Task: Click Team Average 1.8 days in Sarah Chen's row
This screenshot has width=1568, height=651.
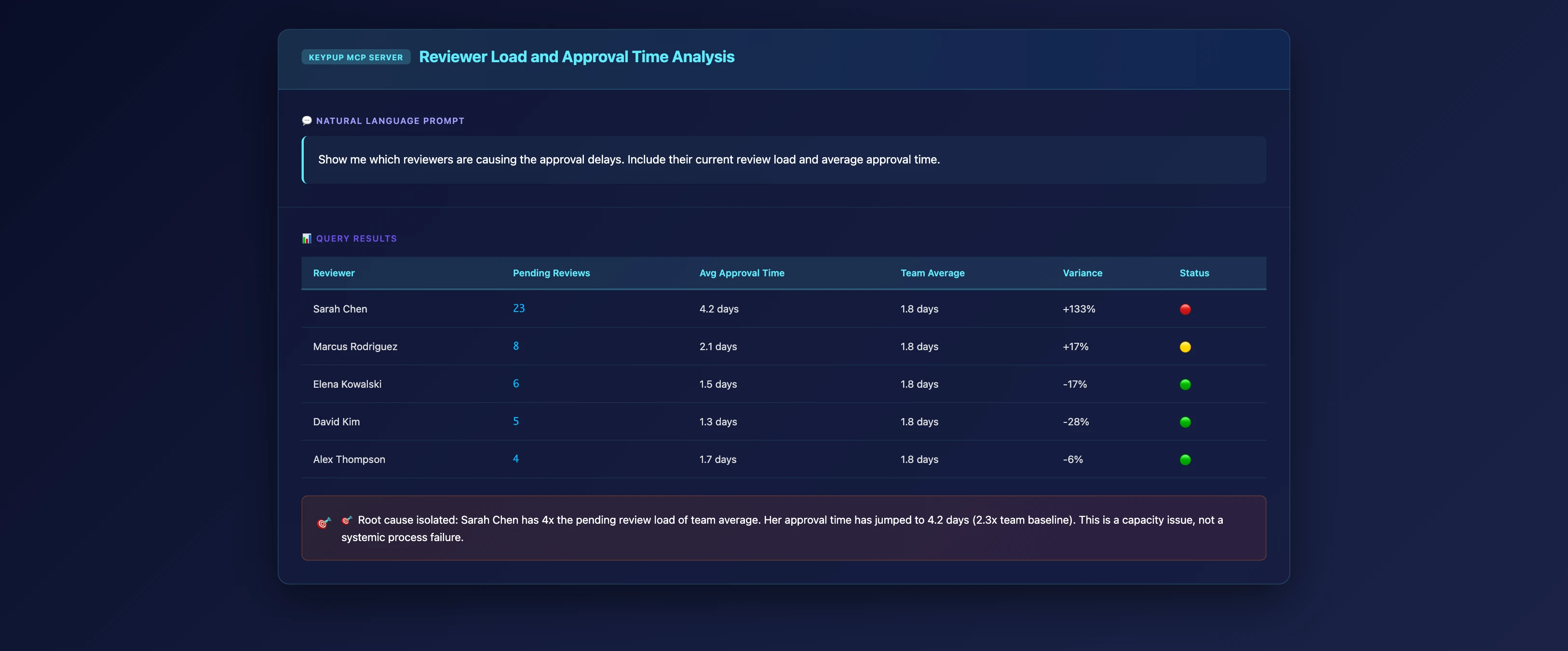Action: tap(919, 309)
